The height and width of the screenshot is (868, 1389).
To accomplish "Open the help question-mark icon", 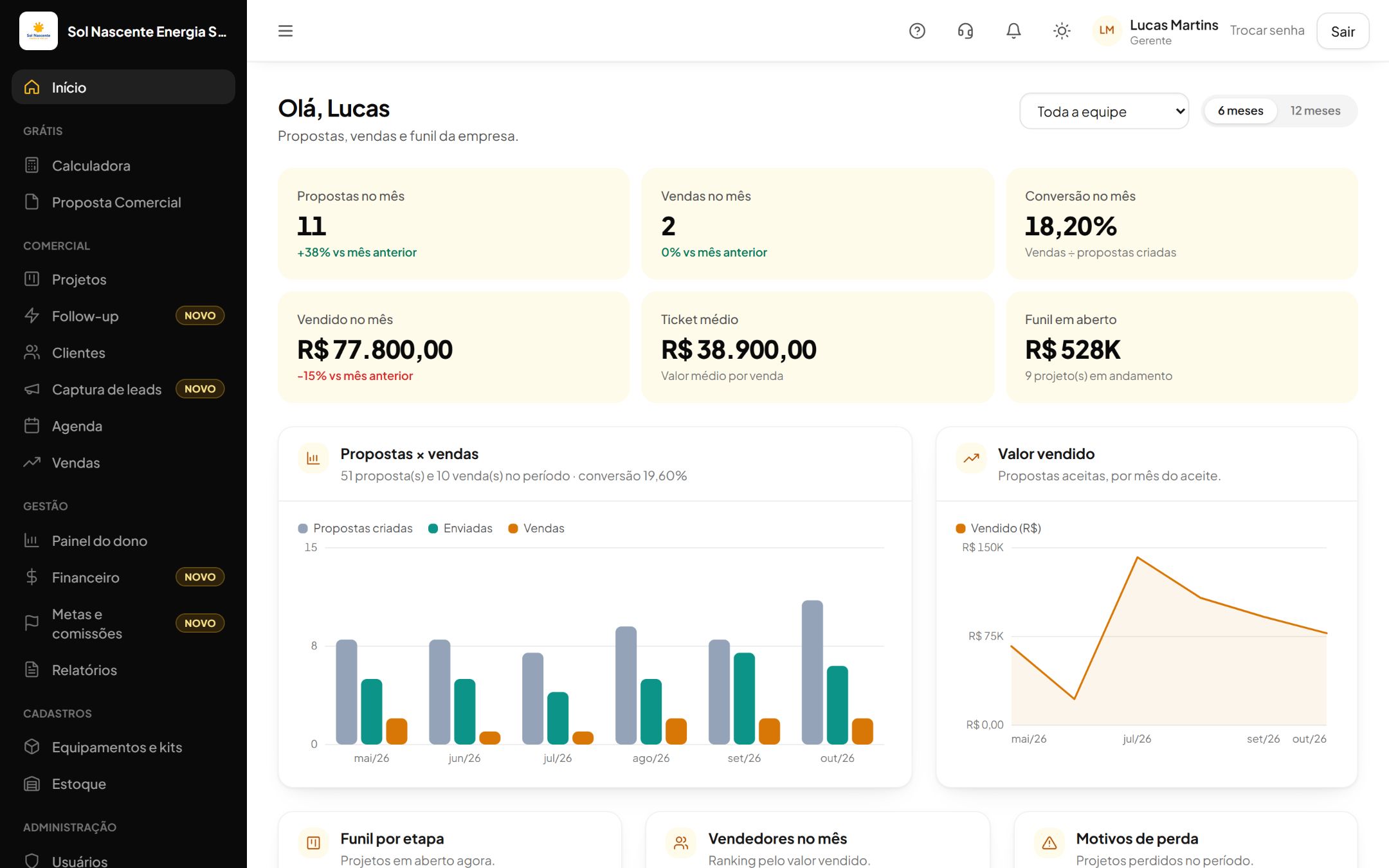I will point(917,31).
